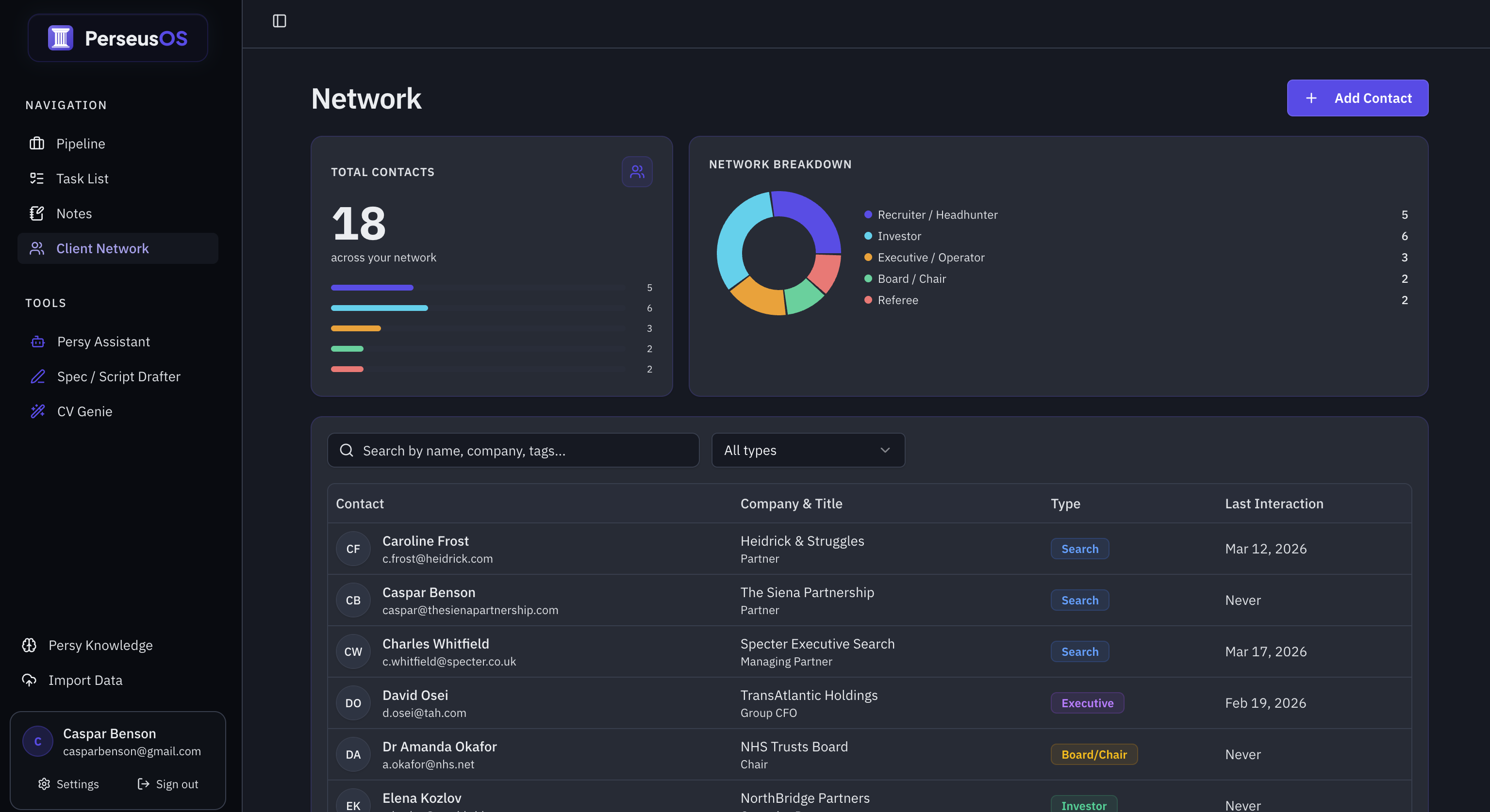Click the Search tag for Caspar Benson
The width and height of the screenshot is (1490, 812).
1079,601
